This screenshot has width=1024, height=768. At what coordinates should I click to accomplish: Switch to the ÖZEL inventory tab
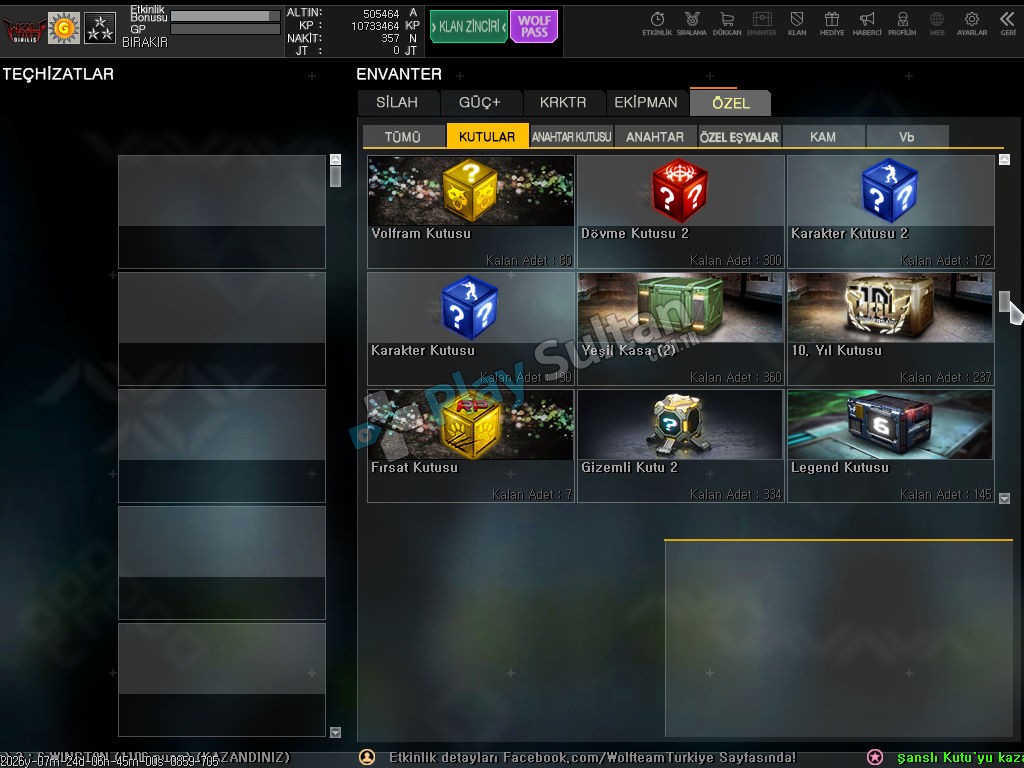click(730, 103)
